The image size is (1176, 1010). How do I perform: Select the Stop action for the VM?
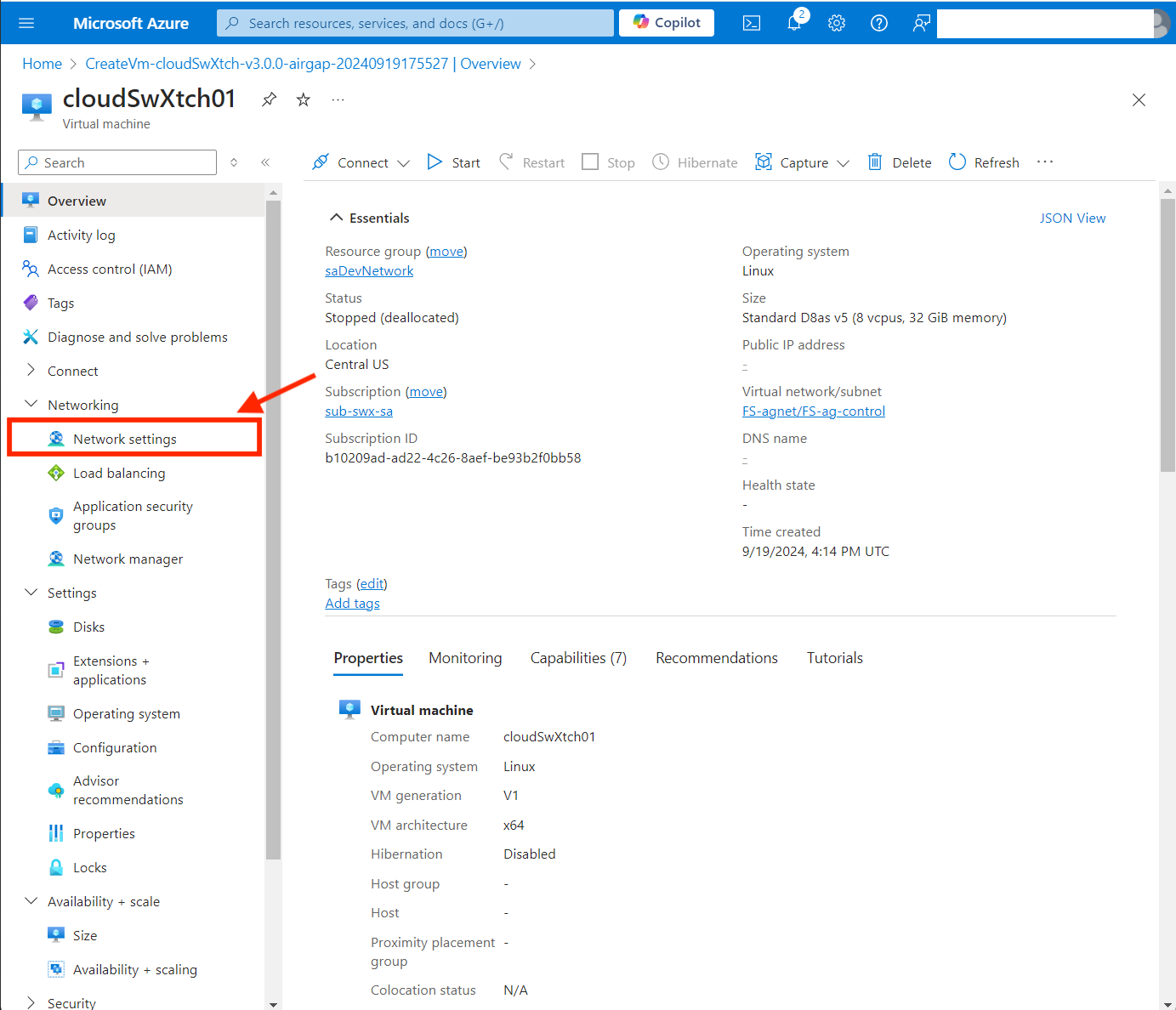(608, 162)
